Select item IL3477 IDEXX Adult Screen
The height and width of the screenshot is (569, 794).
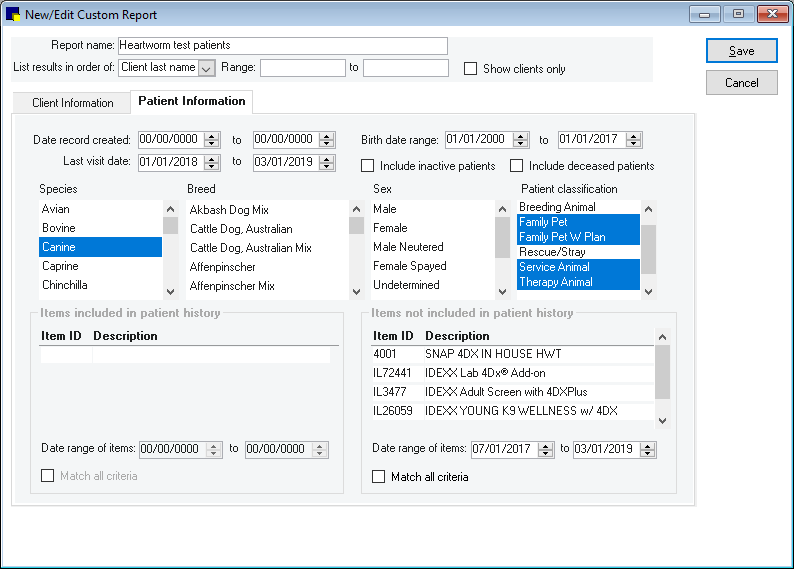(512, 392)
